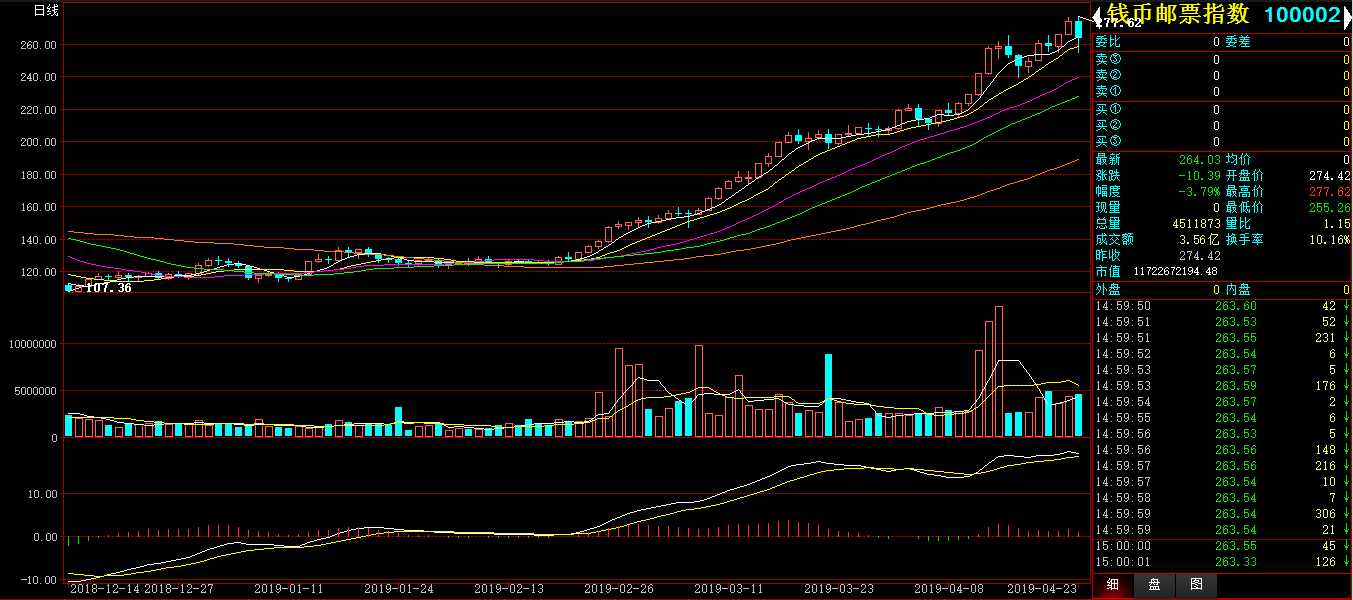Click the down arrow on 14:59:59 306 row
Image resolution: width=1353 pixels, height=600 pixels.
(1346, 514)
